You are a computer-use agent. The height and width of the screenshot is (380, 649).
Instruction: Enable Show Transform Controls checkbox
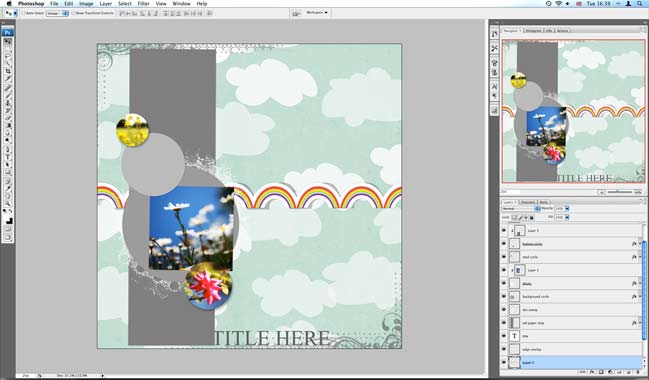[73, 13]
